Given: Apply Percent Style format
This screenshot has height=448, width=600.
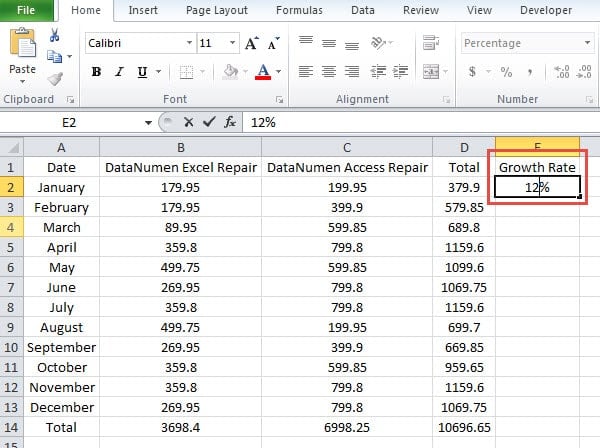Looking at the screenshot, I should (506, 72).
